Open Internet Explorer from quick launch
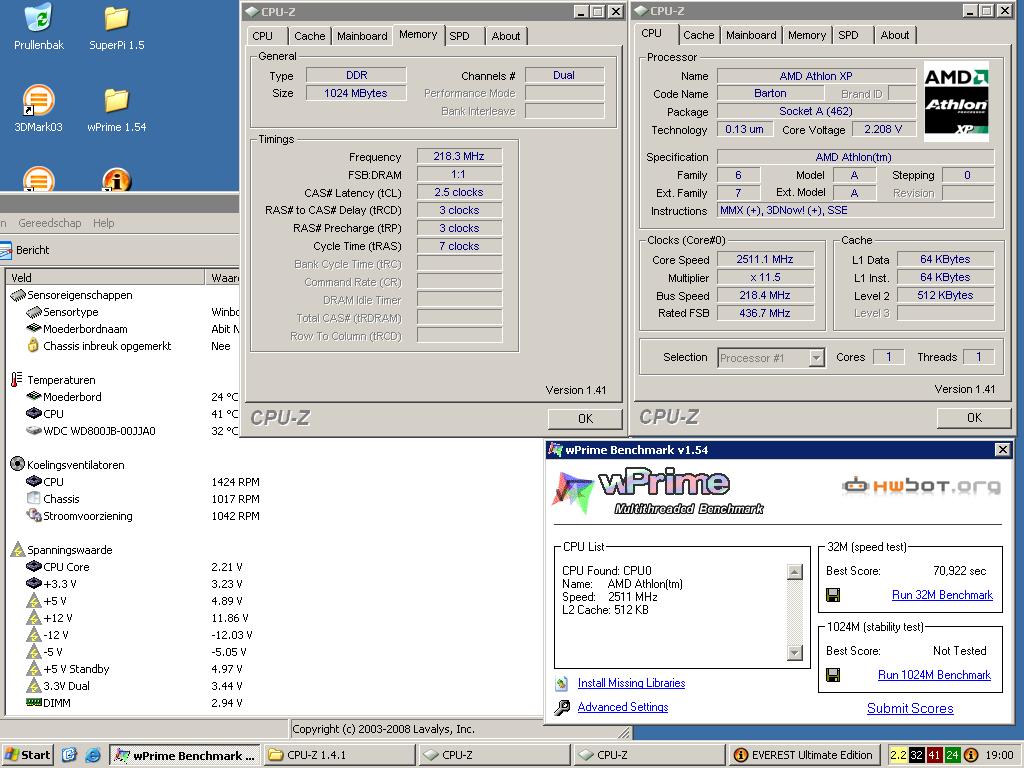Image resolution: width=1024 pixels, height=768 pixels. click(x=93, y=755)
